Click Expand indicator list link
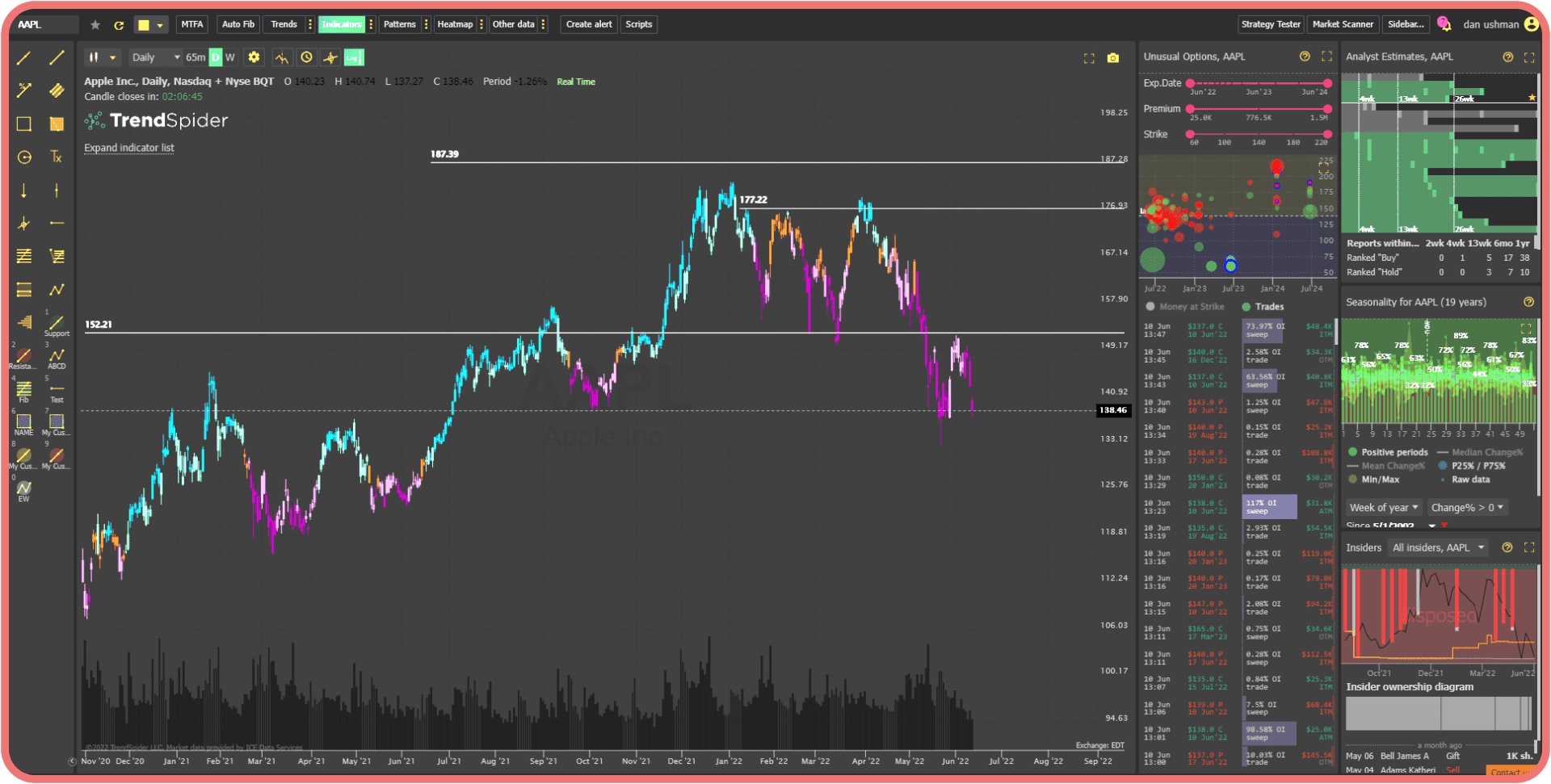This screenshot has width=1551, height=784. coord(129,148)
